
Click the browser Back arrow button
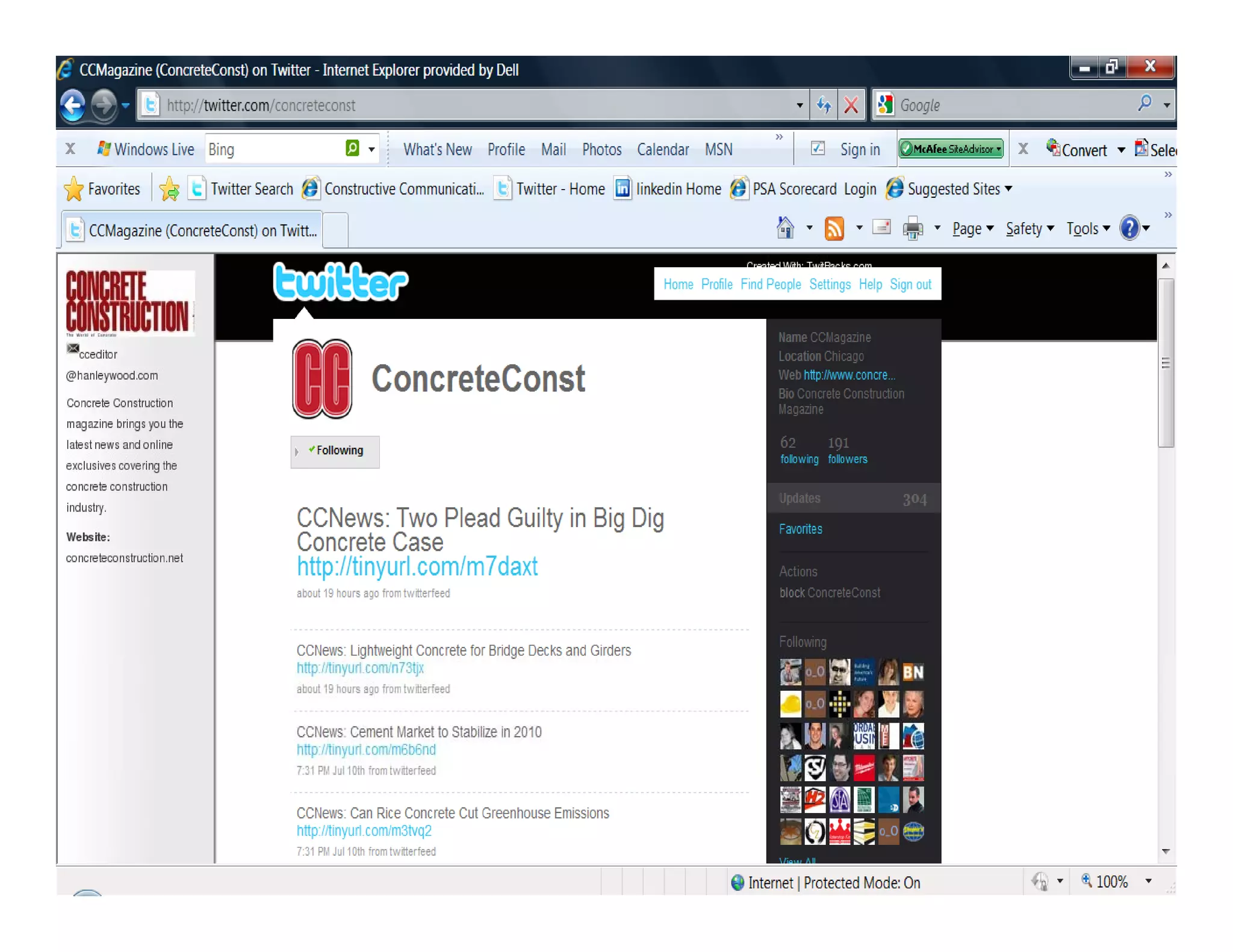73,105
